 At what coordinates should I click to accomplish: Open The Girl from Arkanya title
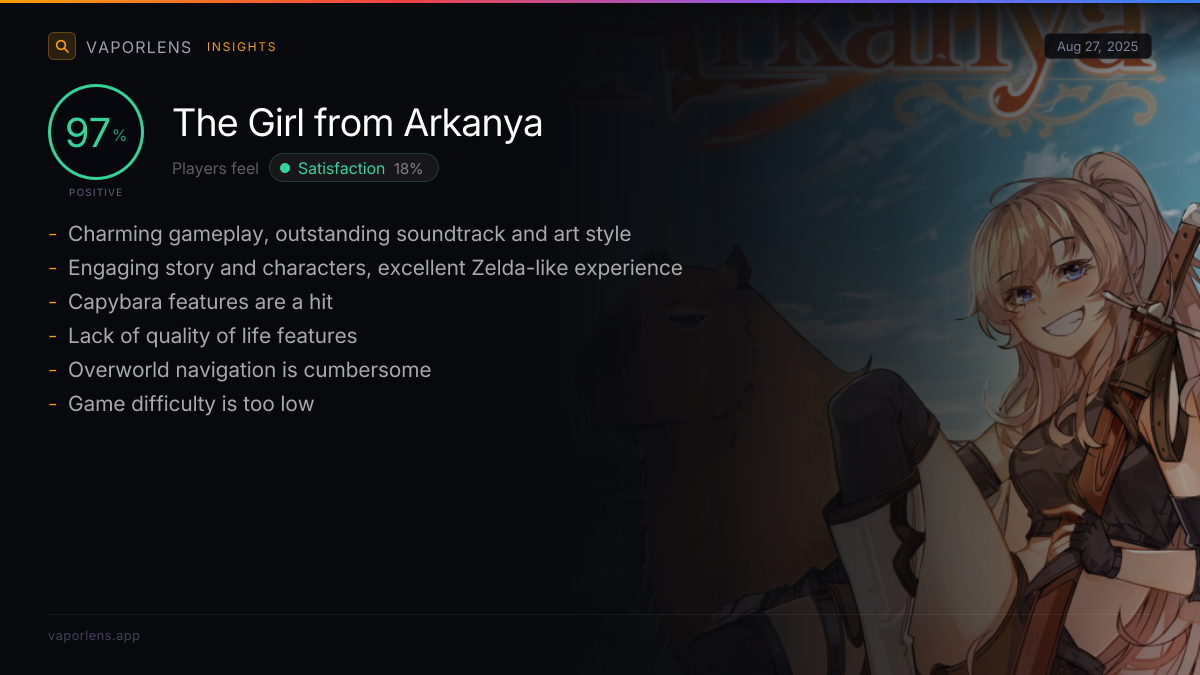point(358,123)
